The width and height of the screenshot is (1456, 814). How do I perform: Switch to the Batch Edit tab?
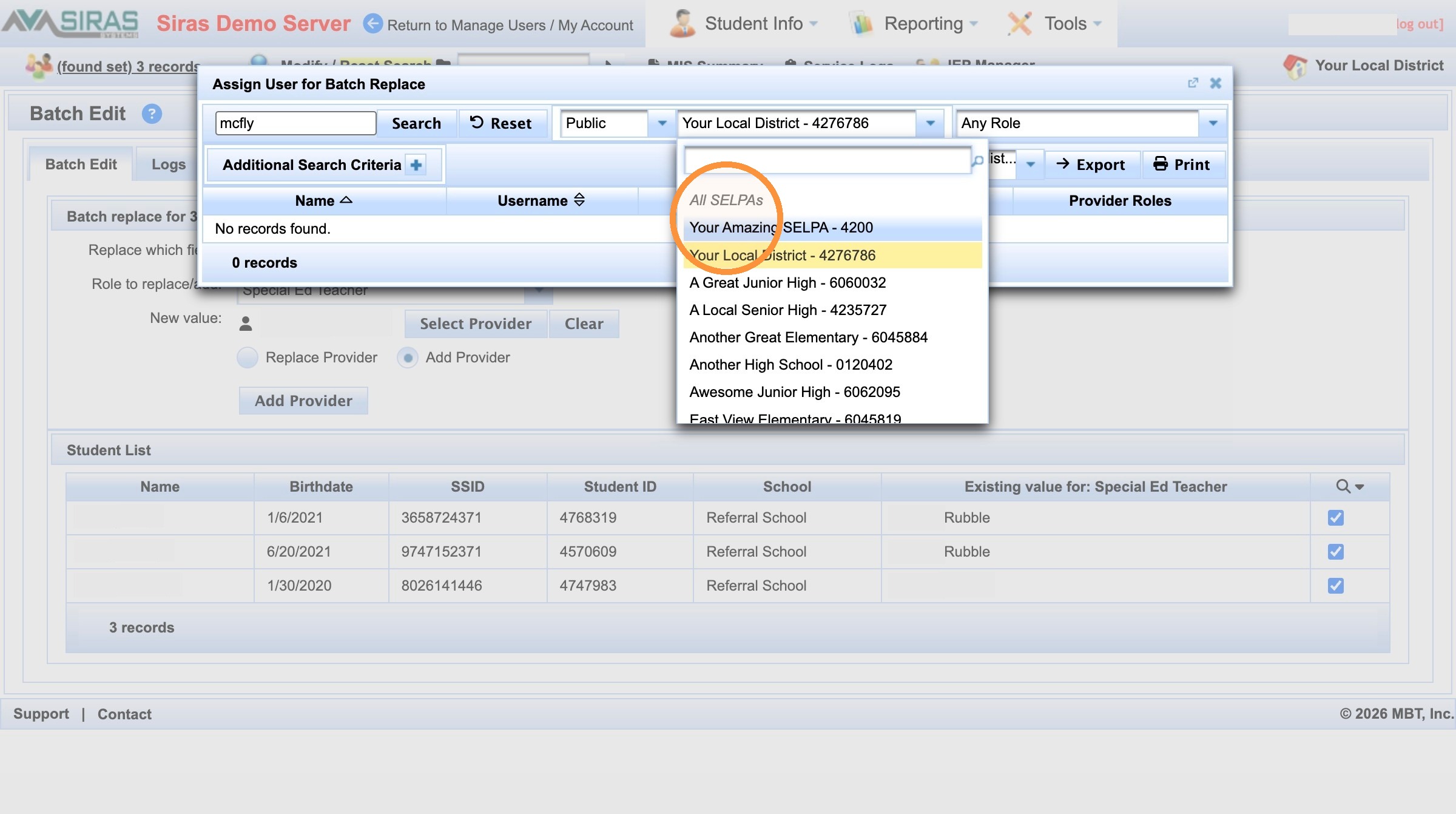point(81,164)
